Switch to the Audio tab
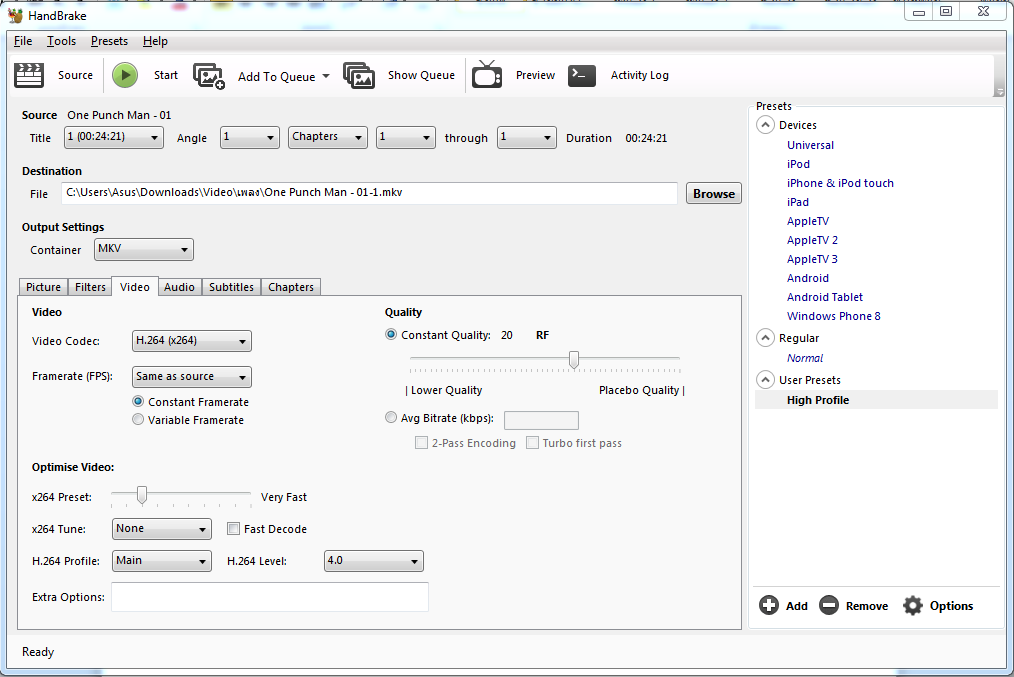This screenshot has height=677, width=1014. click(179, 287)
